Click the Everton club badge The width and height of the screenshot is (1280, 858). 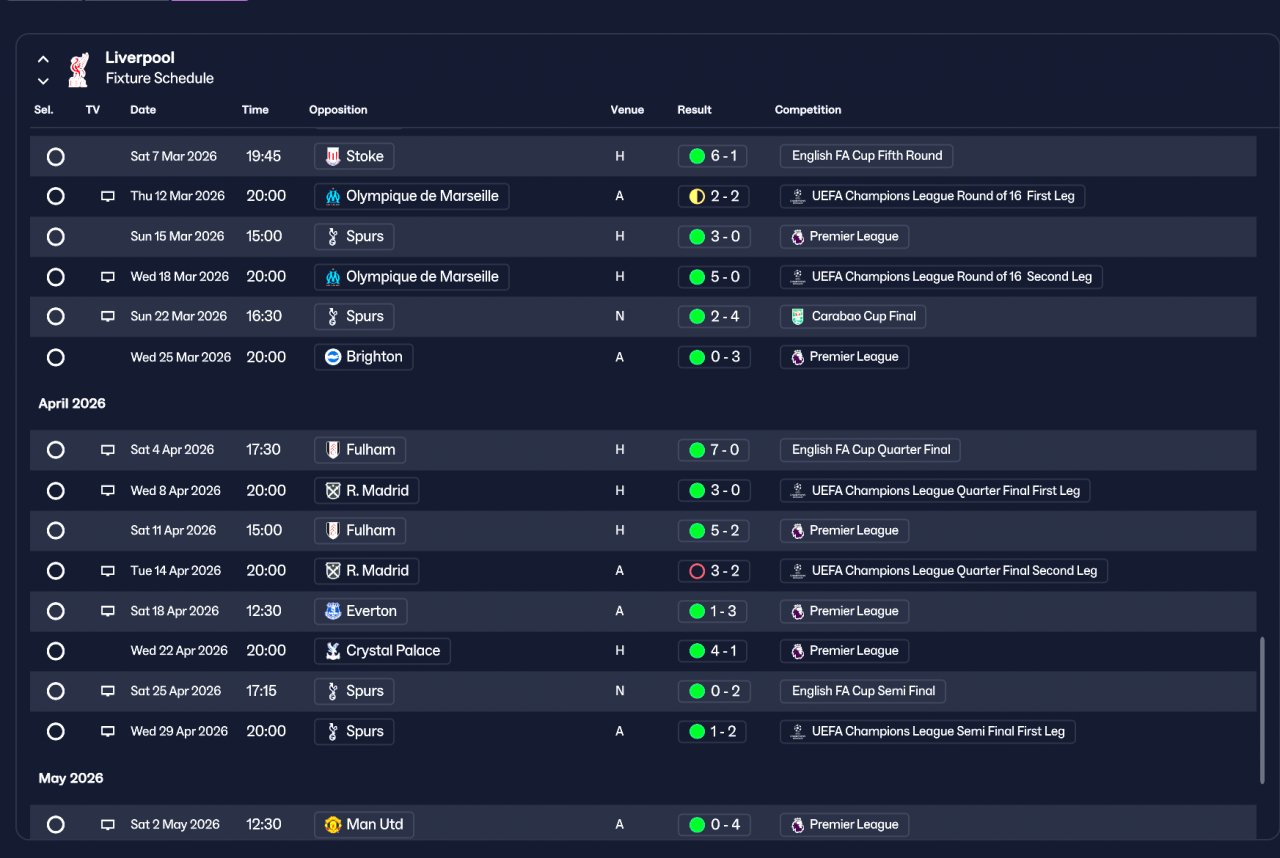pyautogui.click(x=333, y=611)
